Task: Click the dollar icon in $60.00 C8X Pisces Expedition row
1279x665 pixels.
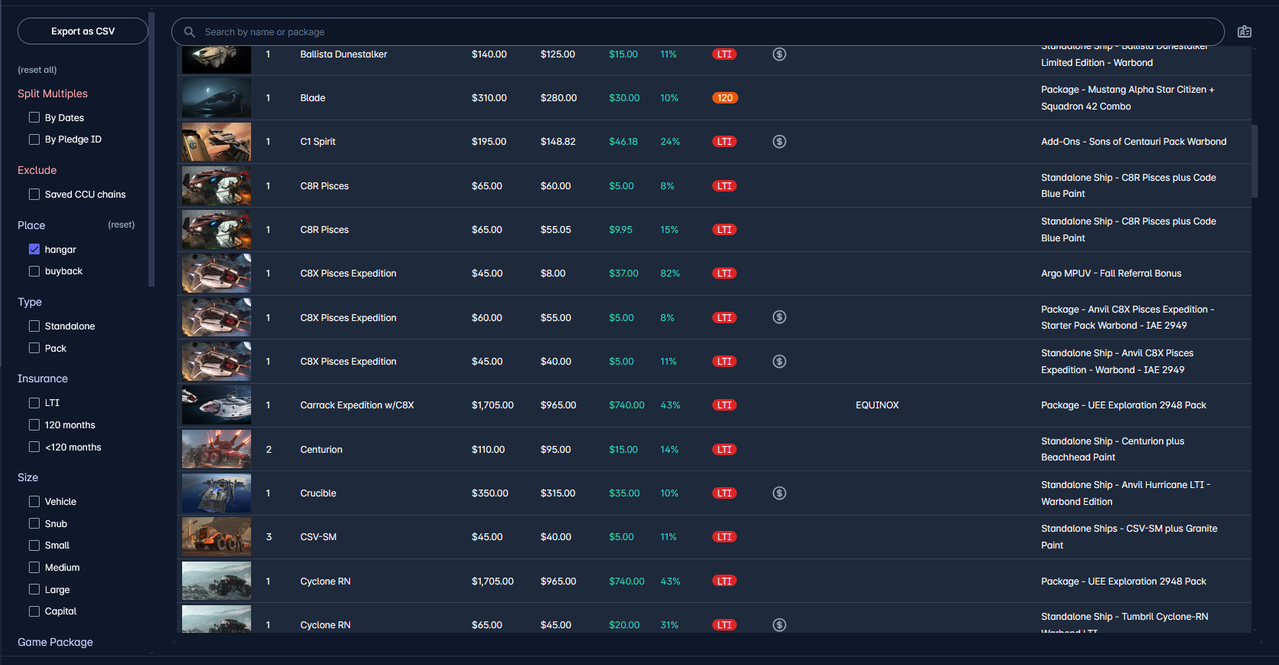Action: 779,318
